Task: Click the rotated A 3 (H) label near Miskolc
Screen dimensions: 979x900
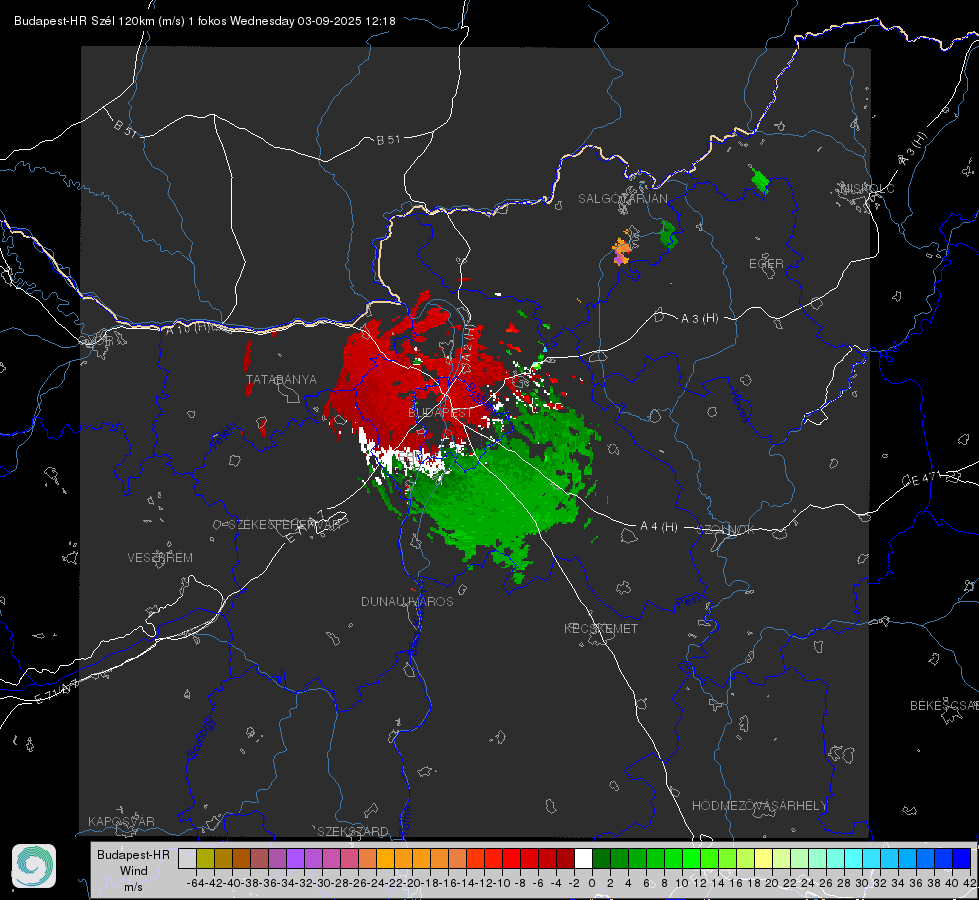Action: coord(913,149)
